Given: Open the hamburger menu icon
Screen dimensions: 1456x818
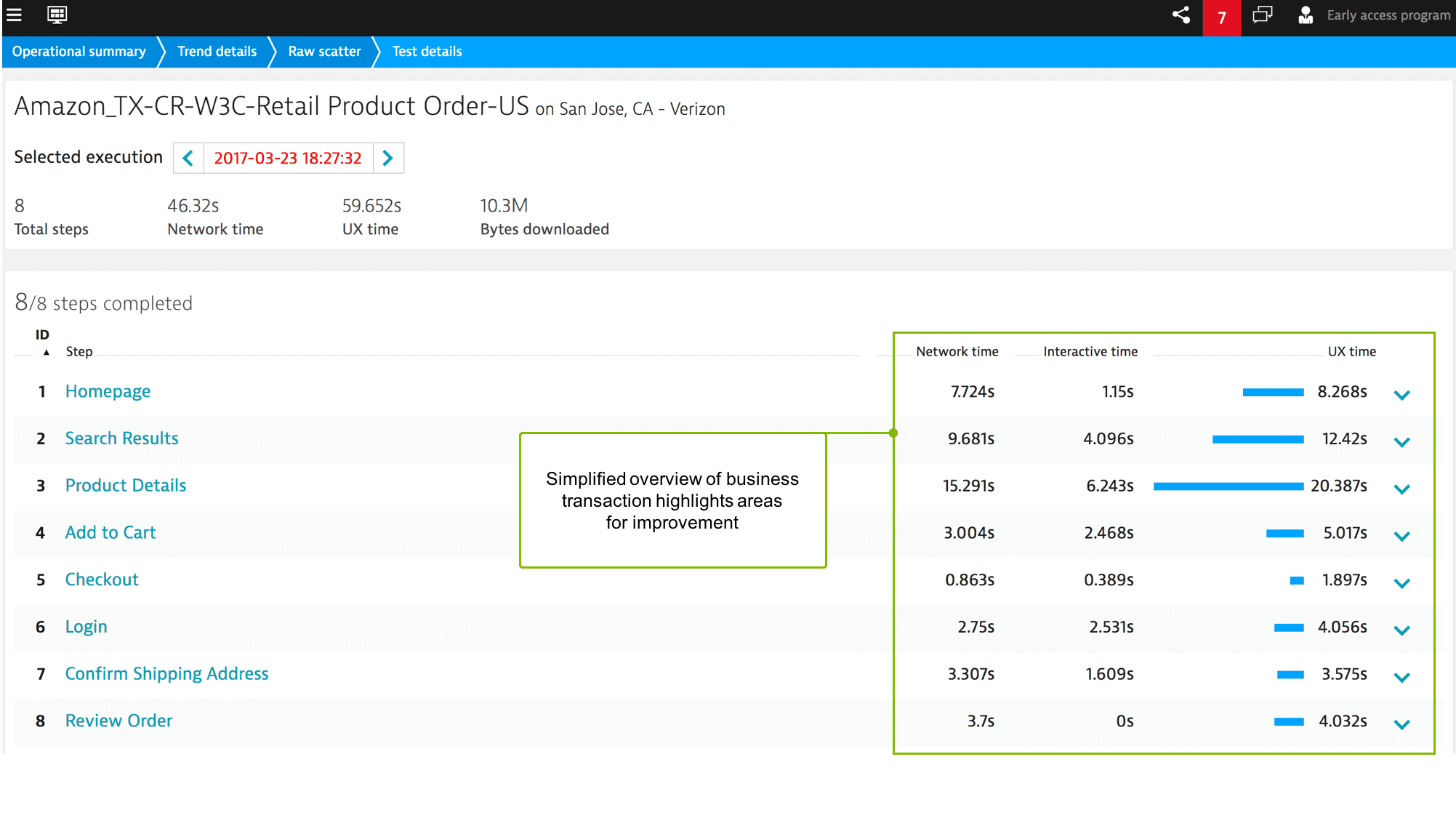Looking at the screenshot, I should tap(14, 15).
